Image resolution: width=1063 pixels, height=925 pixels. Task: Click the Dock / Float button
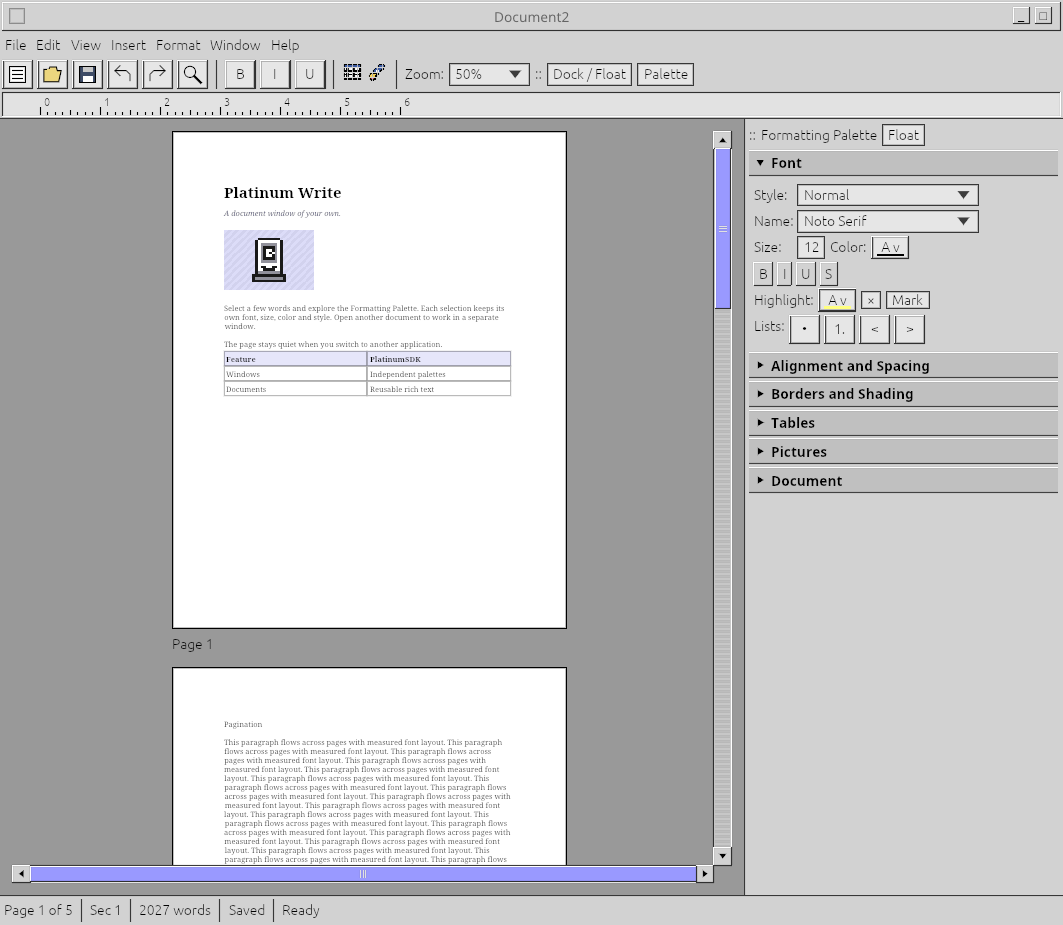[589, 75]
